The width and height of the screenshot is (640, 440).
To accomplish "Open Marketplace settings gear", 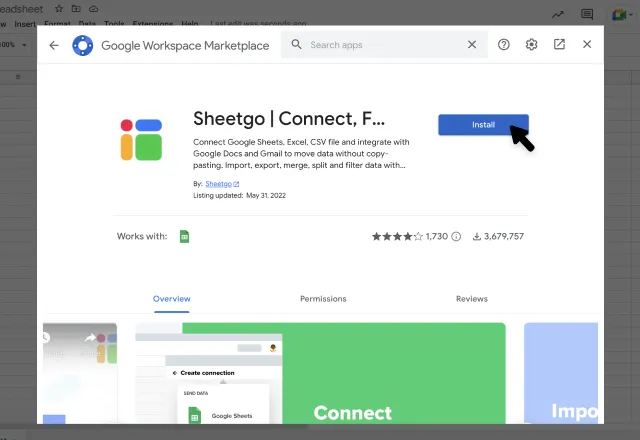I will pos(531,44).
